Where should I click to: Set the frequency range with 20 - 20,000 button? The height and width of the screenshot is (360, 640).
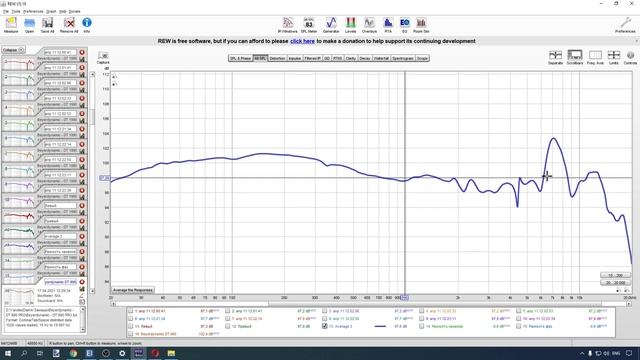(x=616, y=282)
